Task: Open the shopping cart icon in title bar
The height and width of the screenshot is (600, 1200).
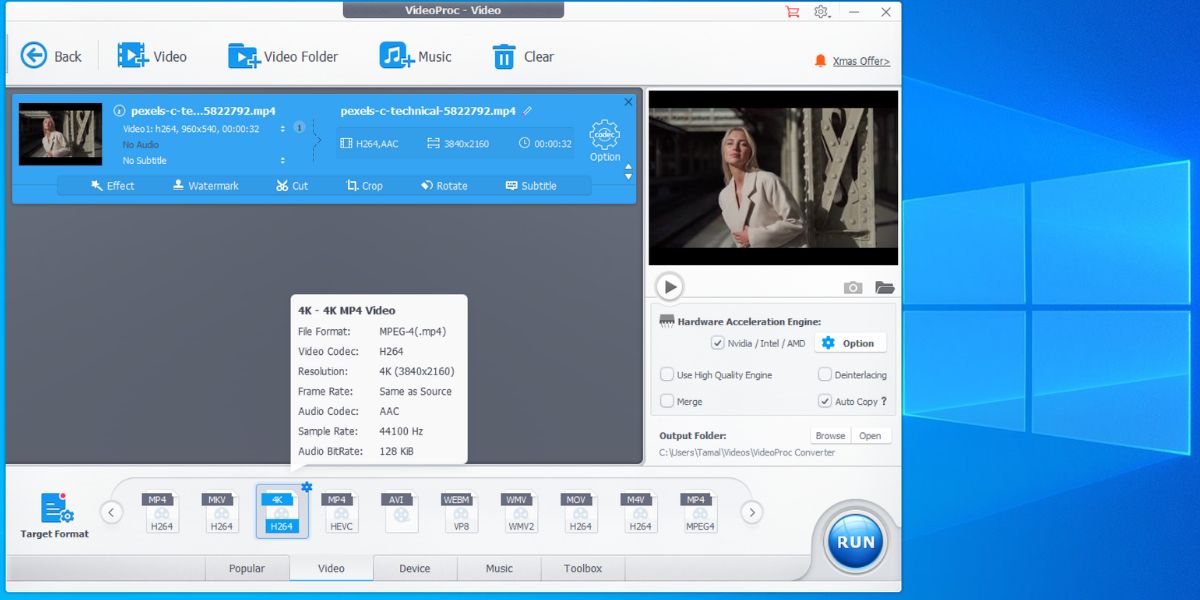Action: pos(793,12)
